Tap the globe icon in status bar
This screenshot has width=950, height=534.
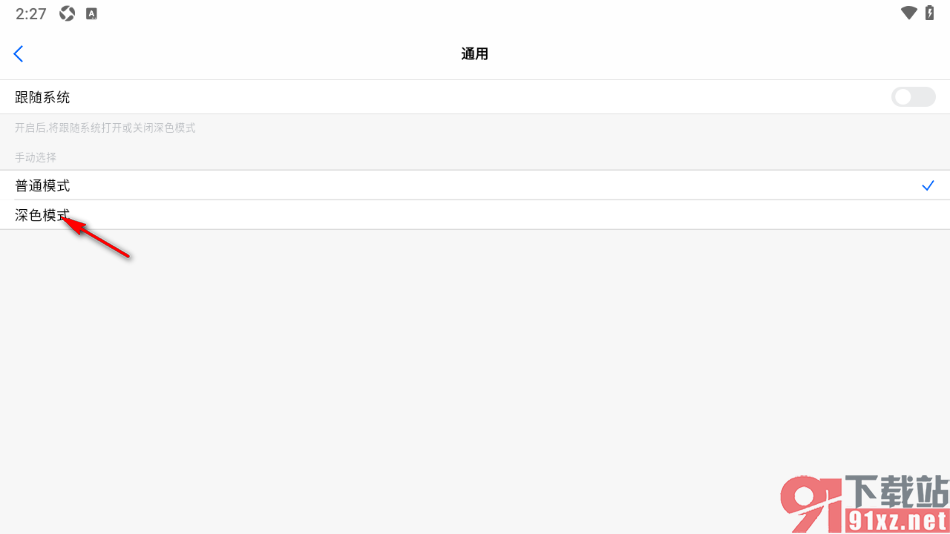pyautogui.click(x=67, y=13)
